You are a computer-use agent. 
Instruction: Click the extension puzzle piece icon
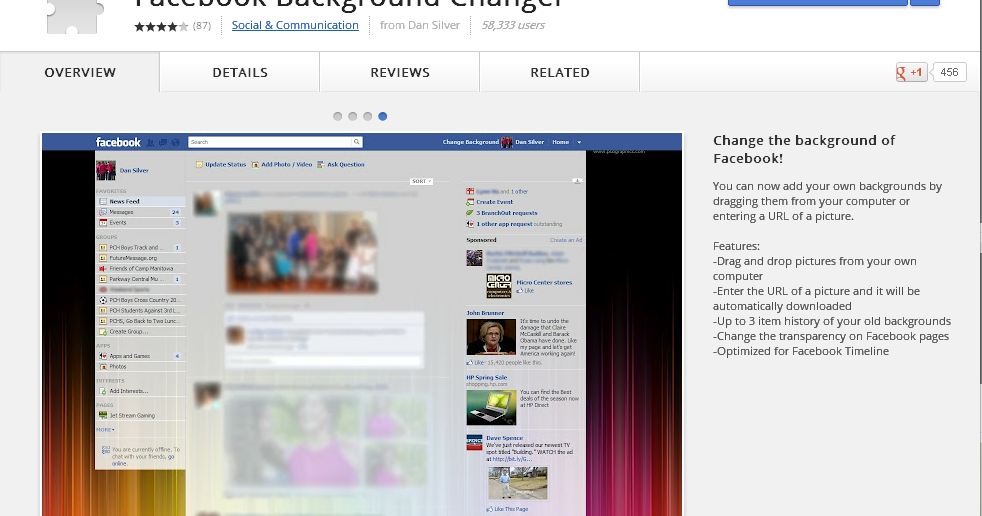[73, 16]
